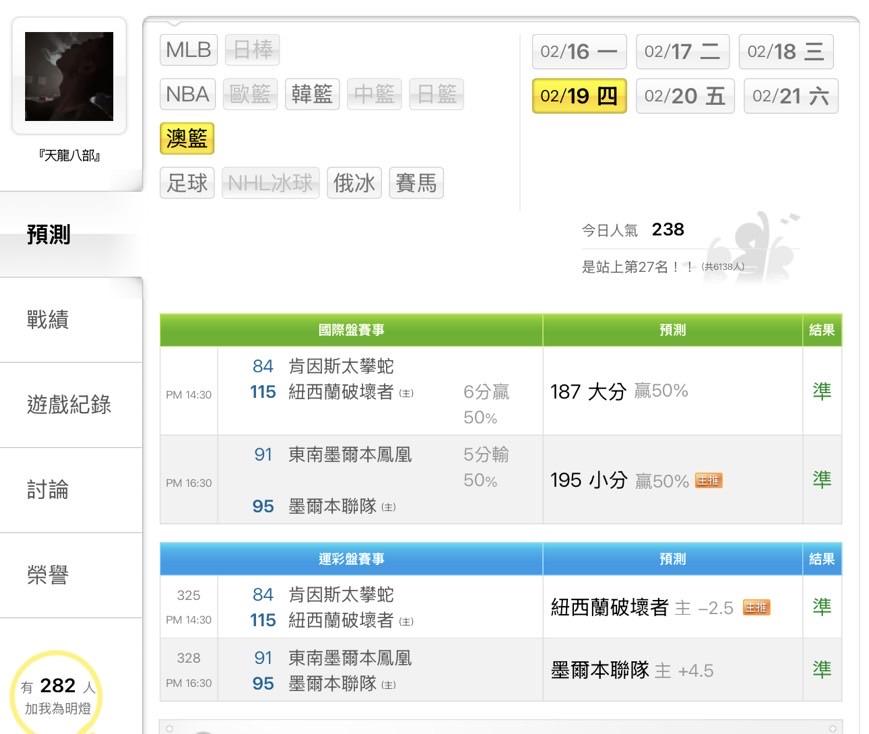
Task: Click 東南墨爾本鳳凰 in the 國際盤 table
Action: pyautogui.click(x=350, y=455)
